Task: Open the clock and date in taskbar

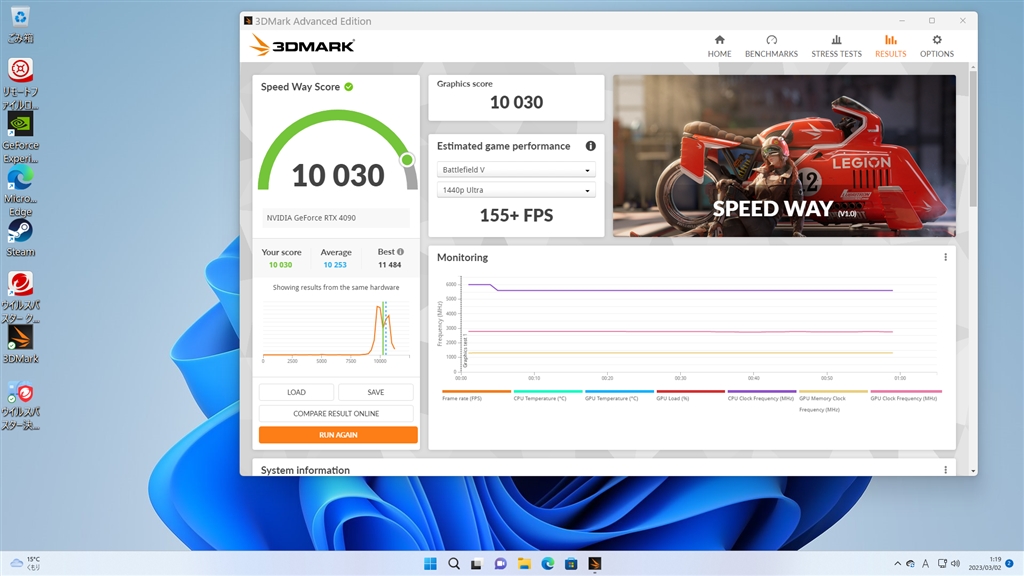Action: pos(985,564)
